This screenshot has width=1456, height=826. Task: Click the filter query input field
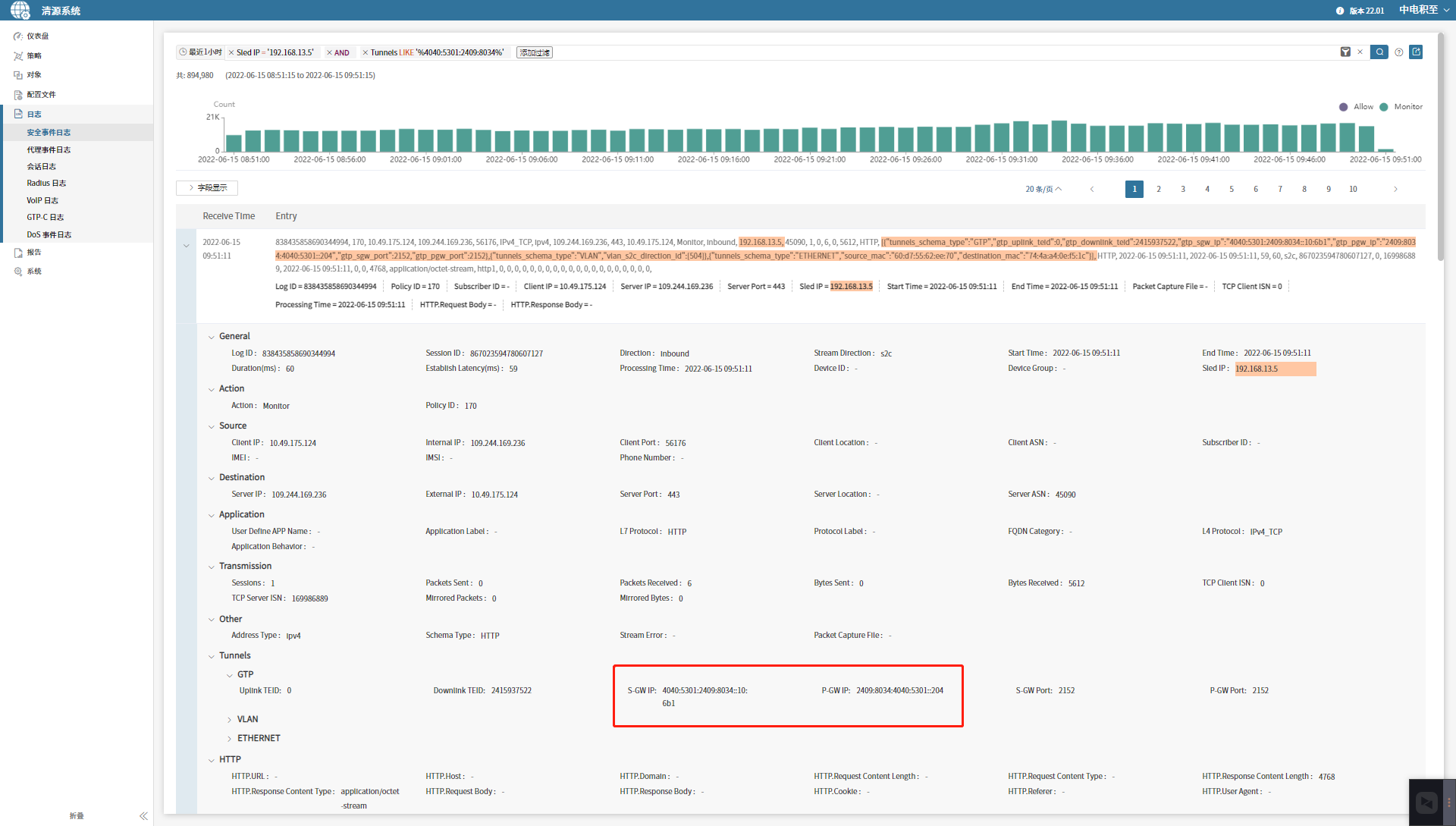pyautogui.click(x=910, y=52)
